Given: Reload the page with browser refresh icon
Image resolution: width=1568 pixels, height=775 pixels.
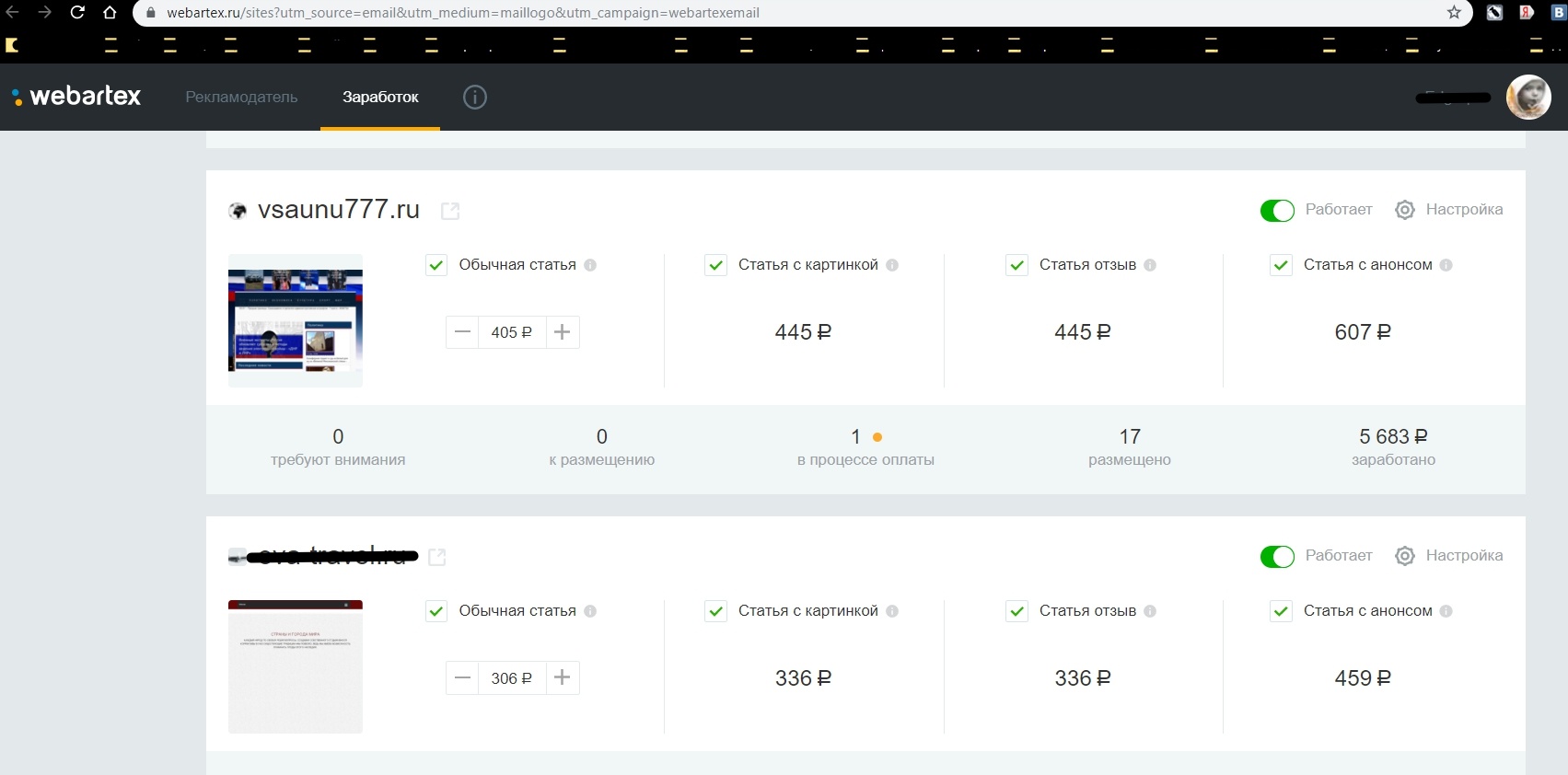Looking at the screenshot, I should tap(77, 12).
